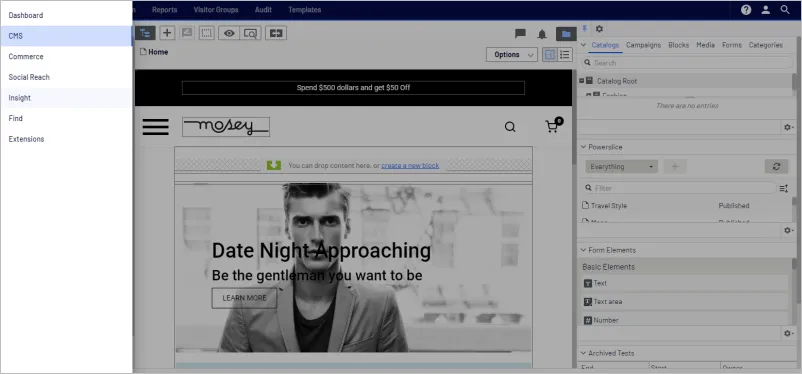Switch to all properties list view icon
Image resolution: width=802 pixels, height=374 pixels.
(x=565, y=55)
